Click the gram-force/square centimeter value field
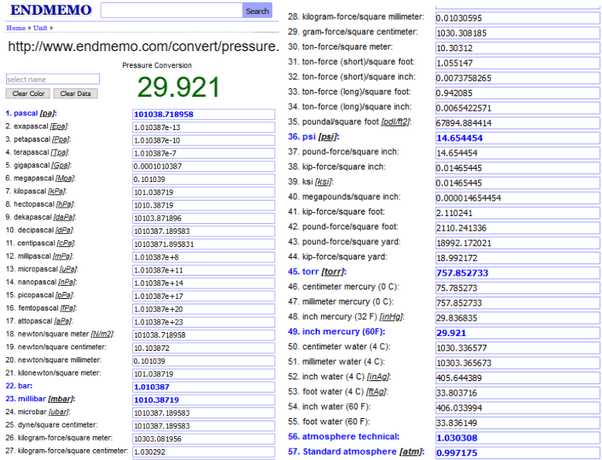This screenshot has width=602, height=460. tap(518, 33)
